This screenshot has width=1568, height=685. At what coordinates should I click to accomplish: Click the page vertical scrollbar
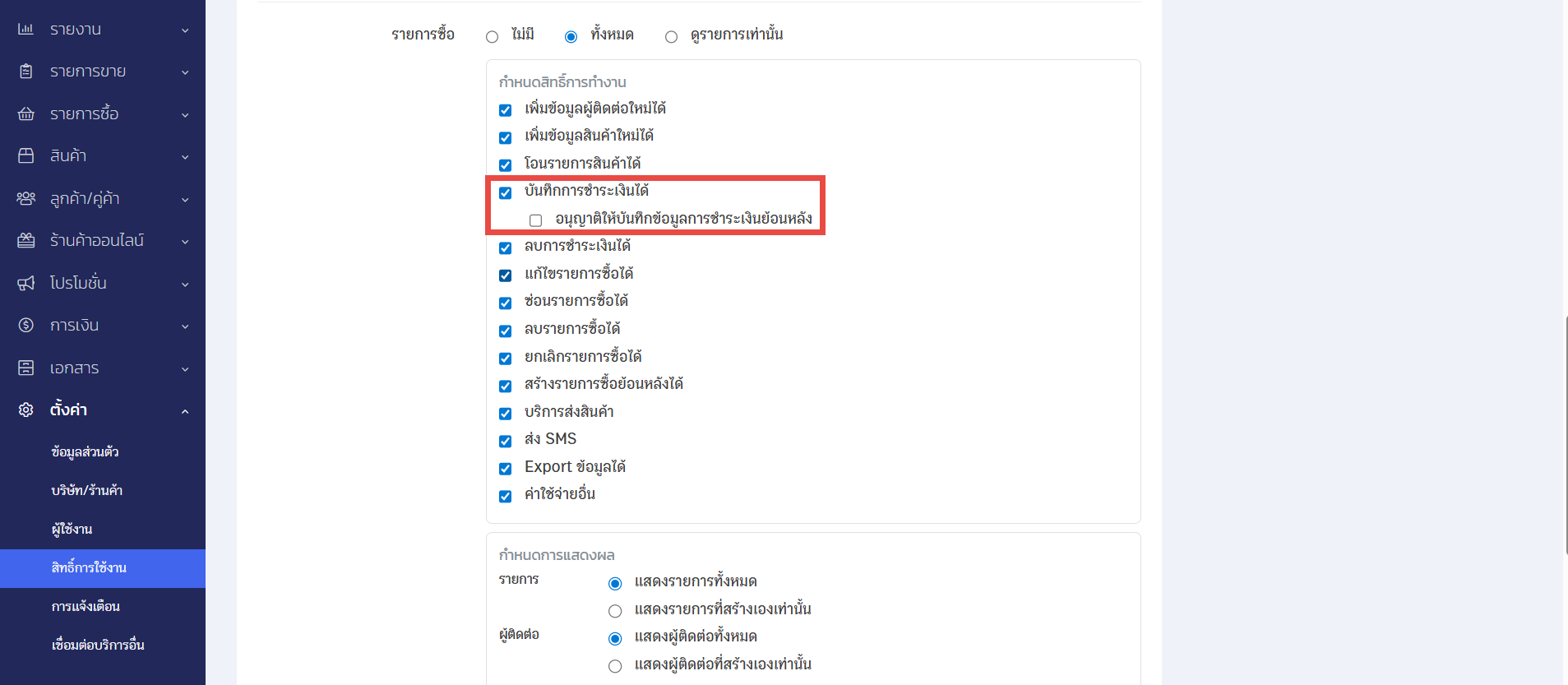pyautogui.click(x=1565, y=435)
